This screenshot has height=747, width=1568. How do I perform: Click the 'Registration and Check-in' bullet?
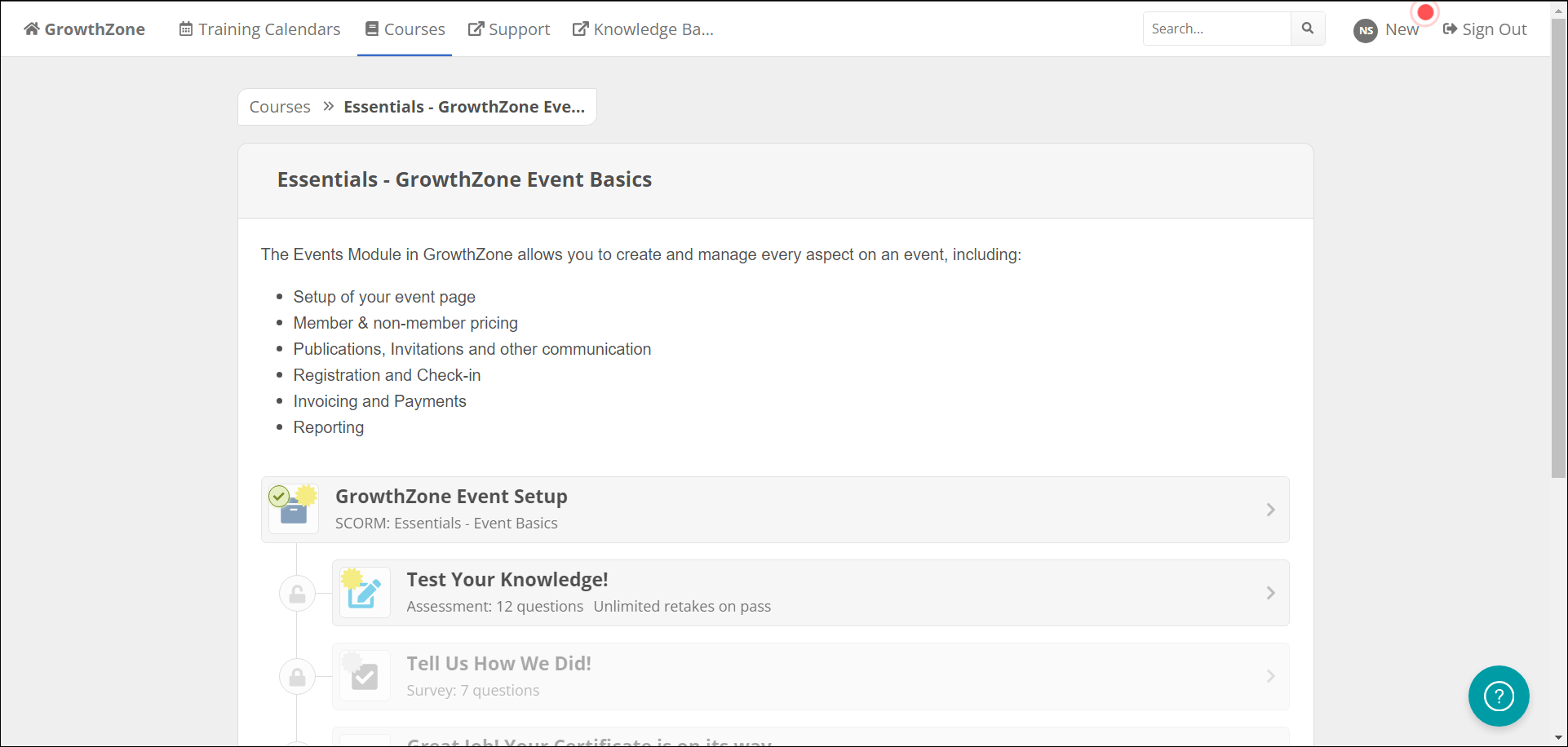[387, 375]
